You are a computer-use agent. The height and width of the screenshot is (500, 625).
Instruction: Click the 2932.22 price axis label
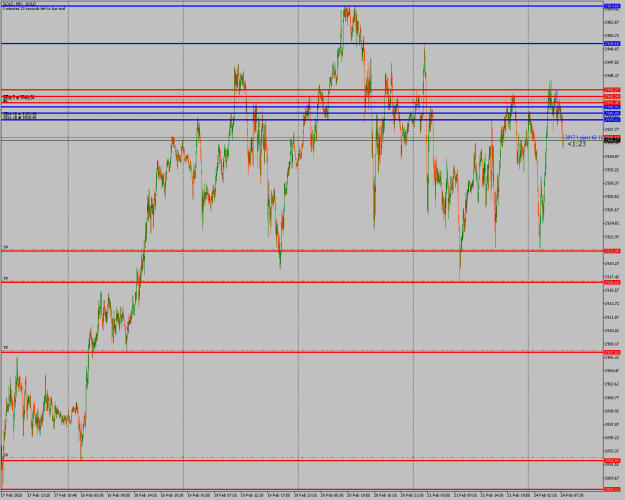pyautogui.click(x=612, y=170)
